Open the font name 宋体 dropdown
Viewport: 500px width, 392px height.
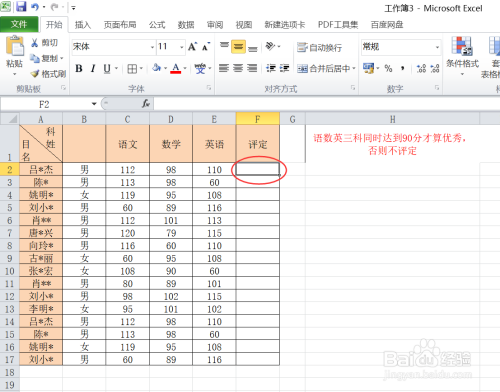coord(152,47)
